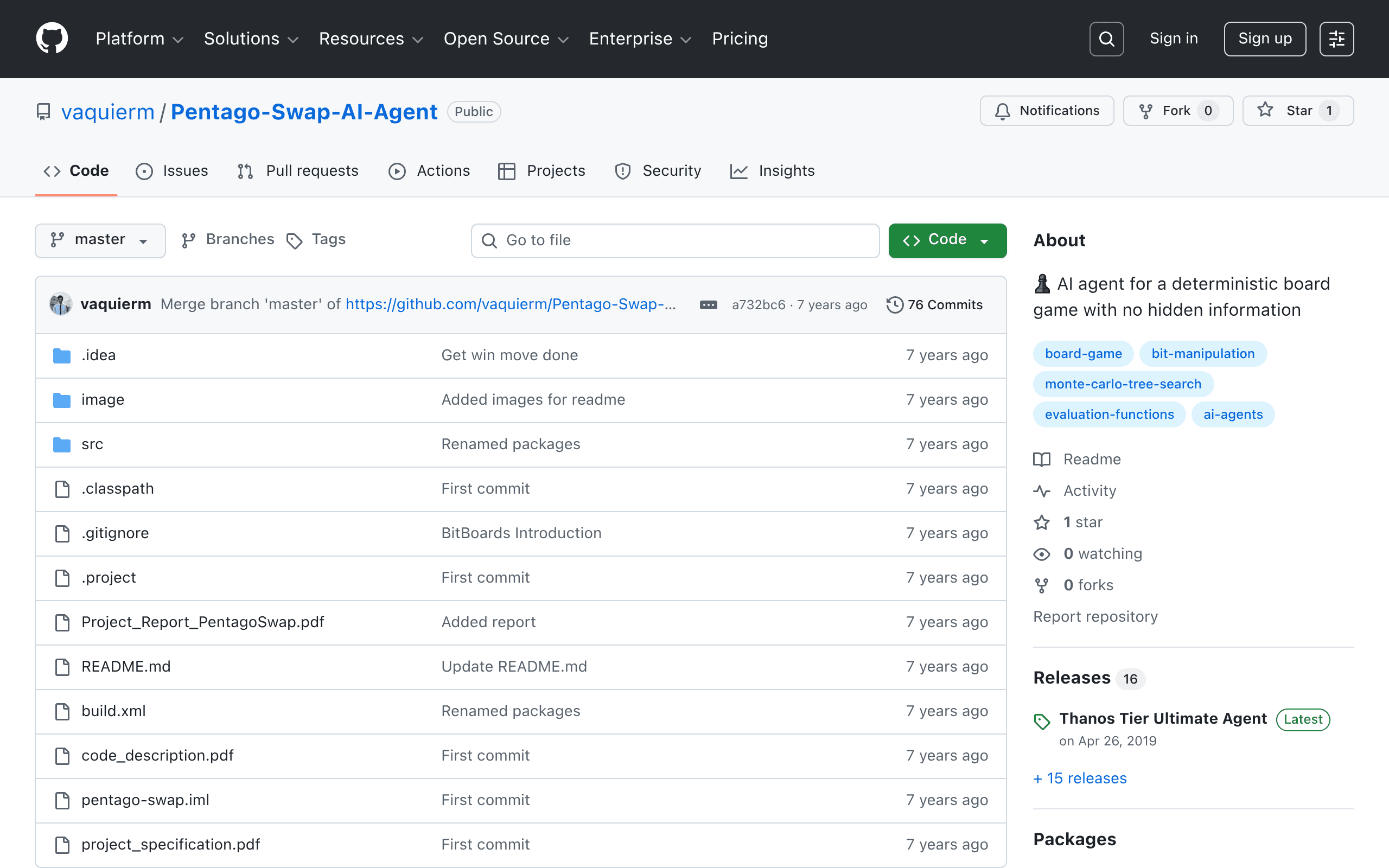The height and width of the screenshot is (868, 1389).
Task: Click the .idea folder icon
Action: (62, 355)
